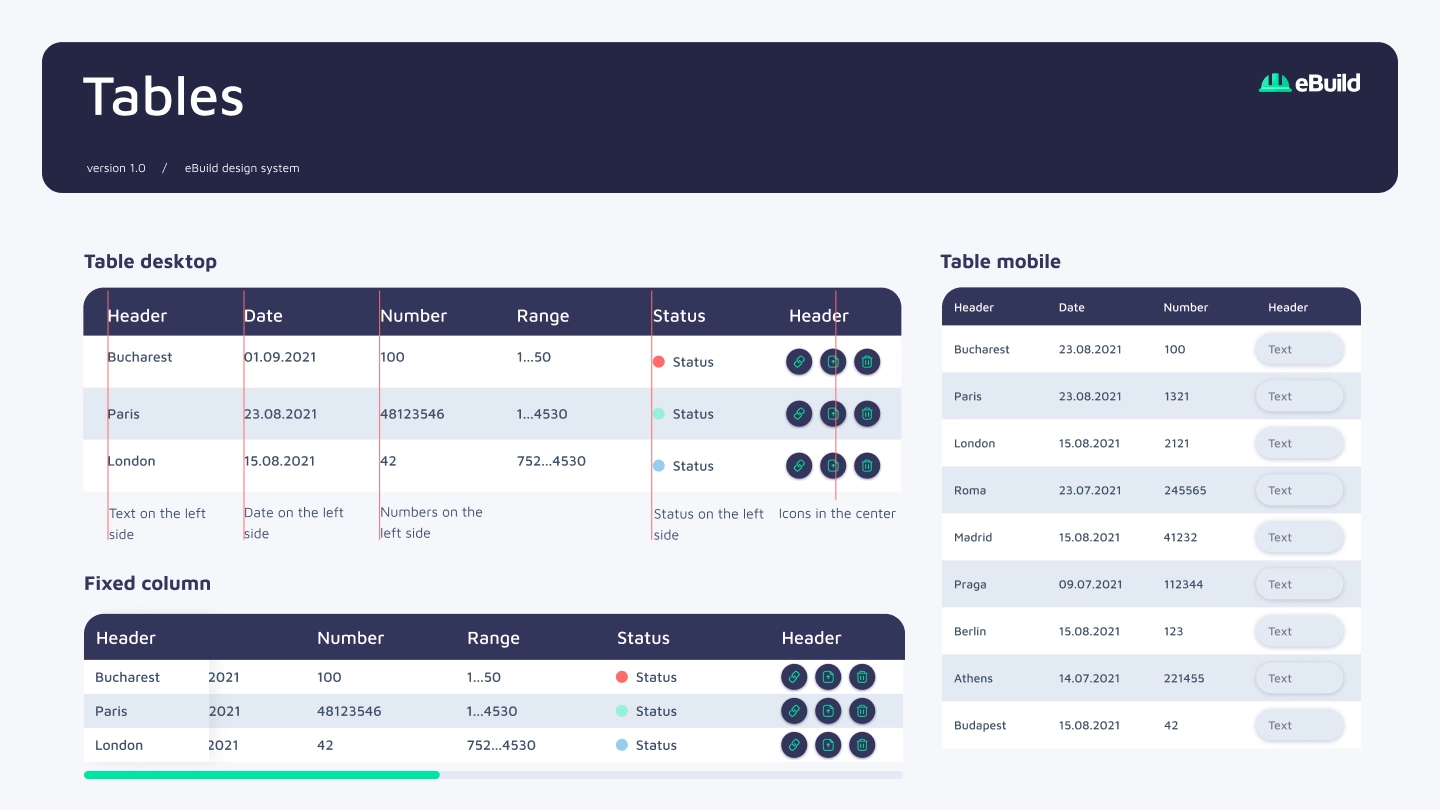Click the Text button in mobile Bucharest row
The image size is (1440, 810).
(x=1299, y=350)
